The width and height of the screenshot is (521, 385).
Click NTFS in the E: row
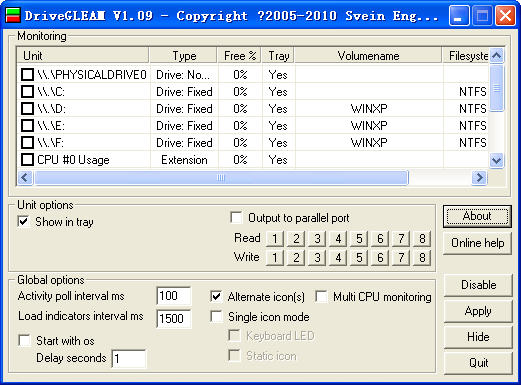[473, 126]
